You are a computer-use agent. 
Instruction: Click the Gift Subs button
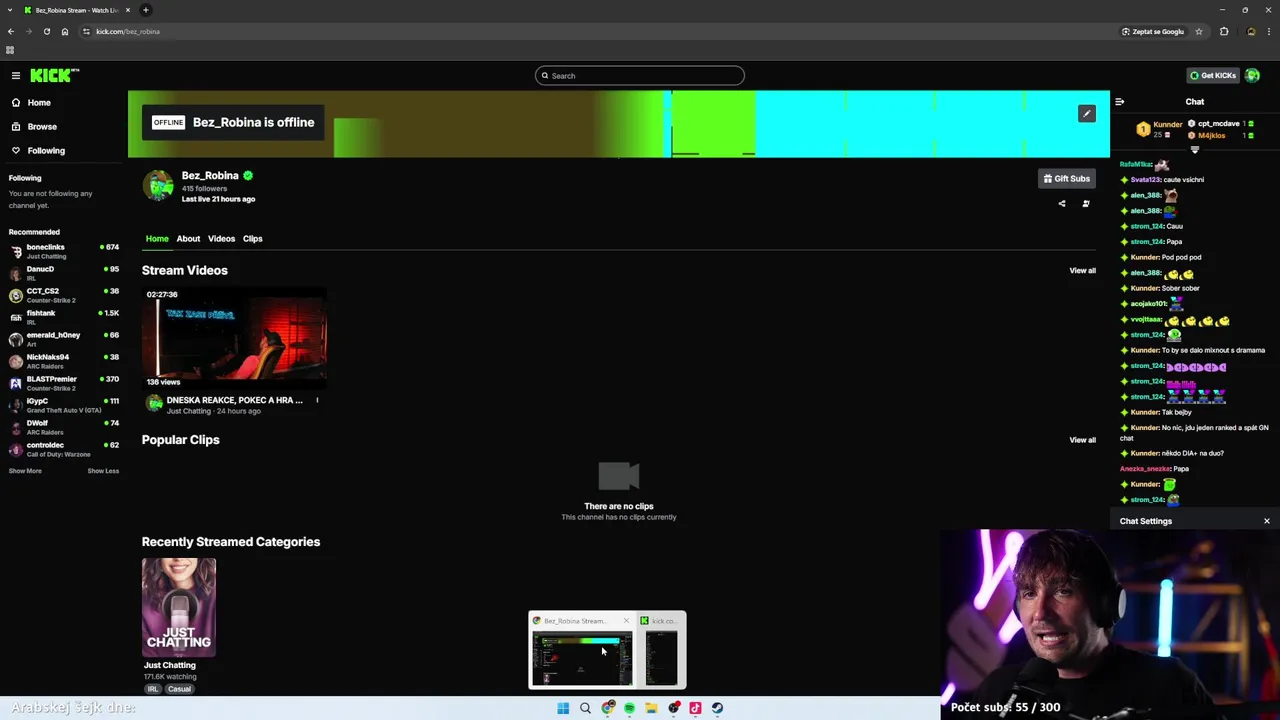point(1066,179)
